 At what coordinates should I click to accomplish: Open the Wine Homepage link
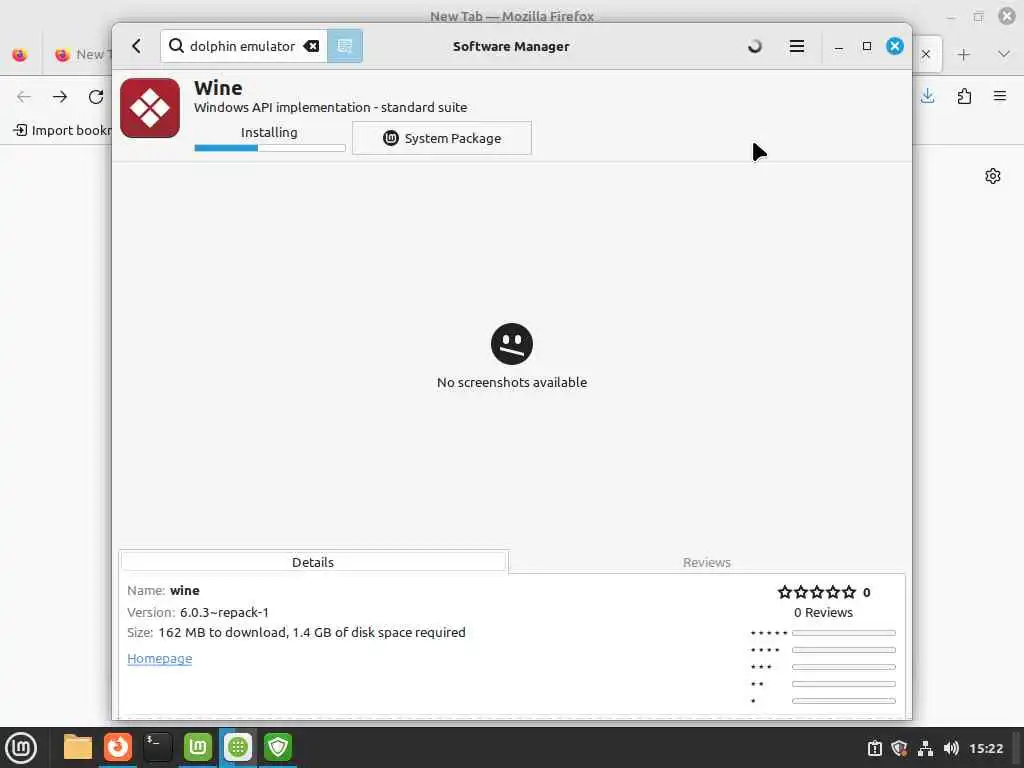click(x=159, y=659)
